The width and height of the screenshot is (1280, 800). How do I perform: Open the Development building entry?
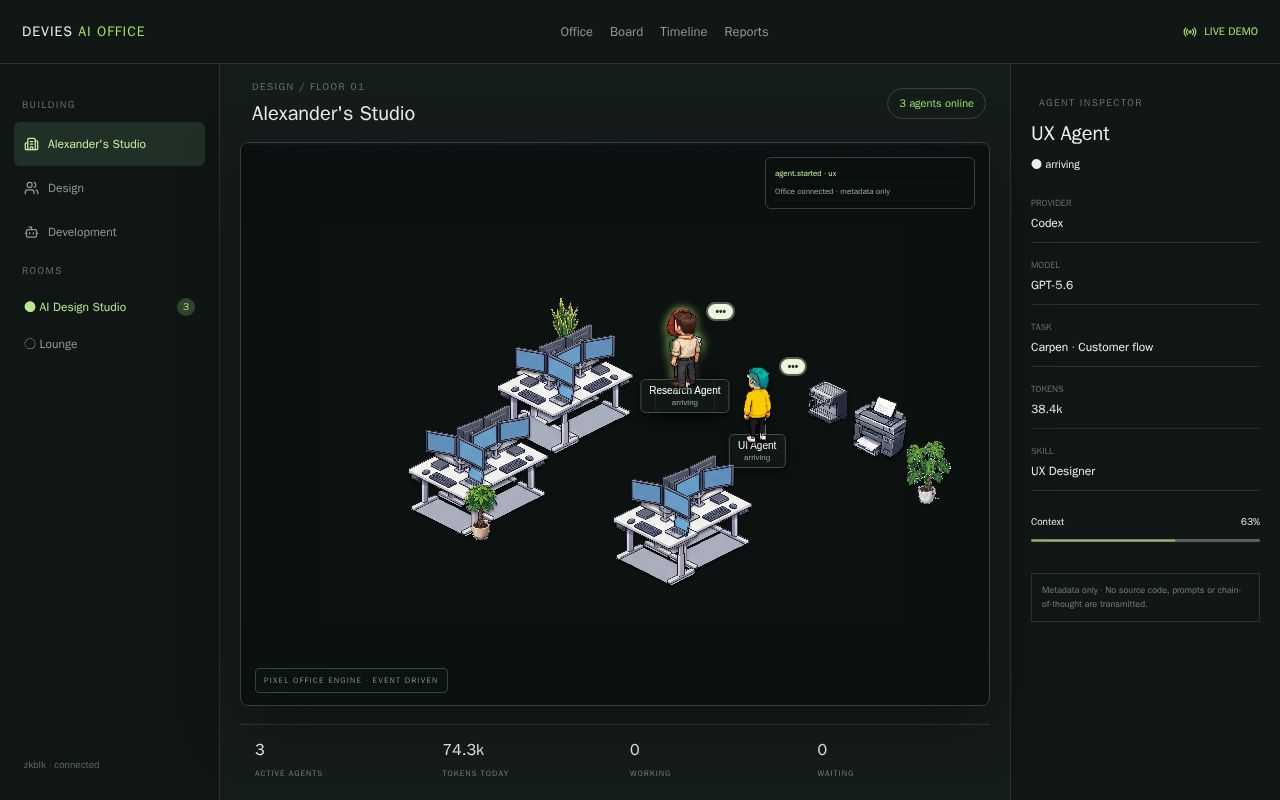pyautogui.click(x=109, y=232)
